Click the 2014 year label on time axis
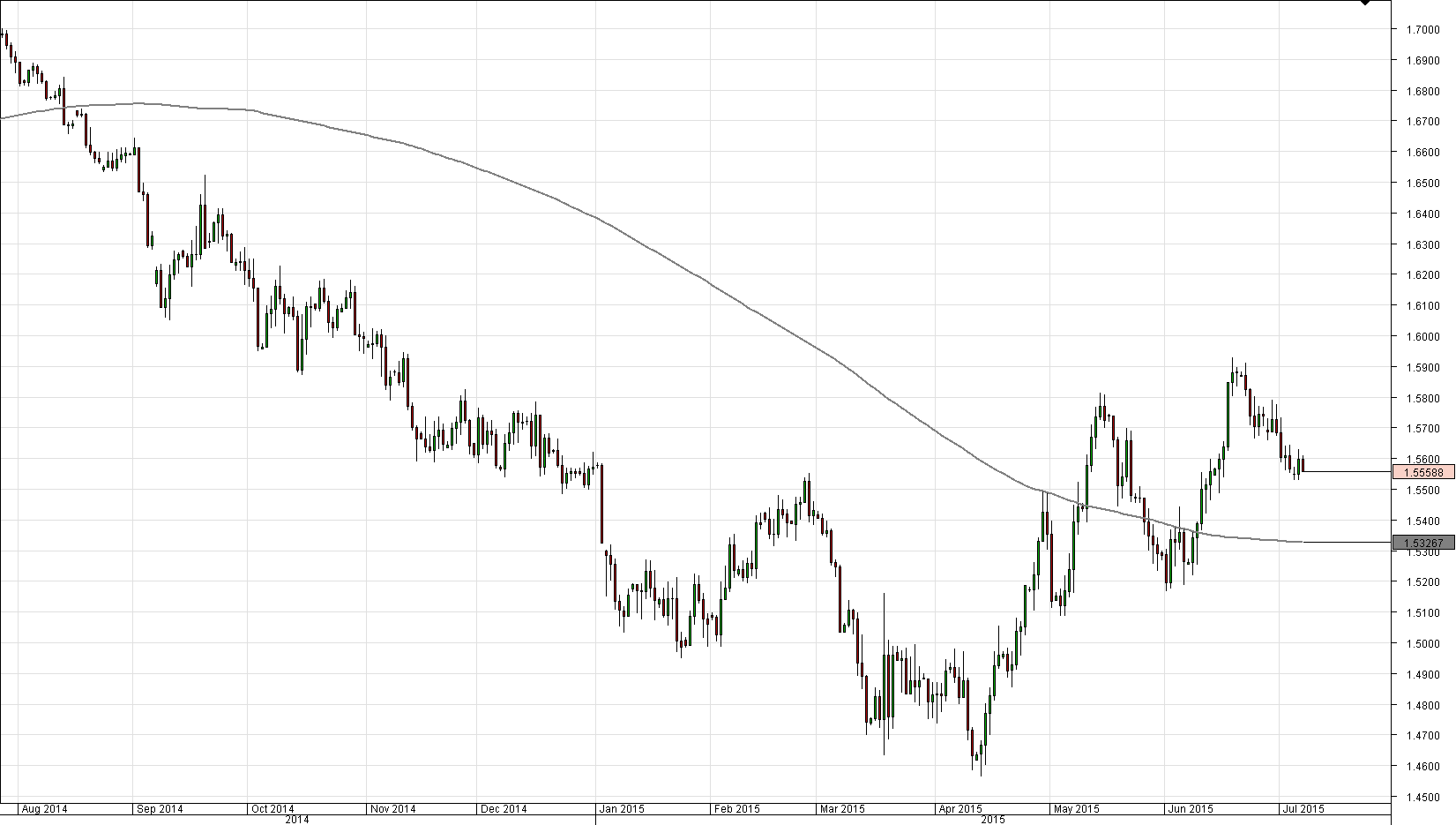The height and width of the screenshot is (825, 1456). point(297,820)
